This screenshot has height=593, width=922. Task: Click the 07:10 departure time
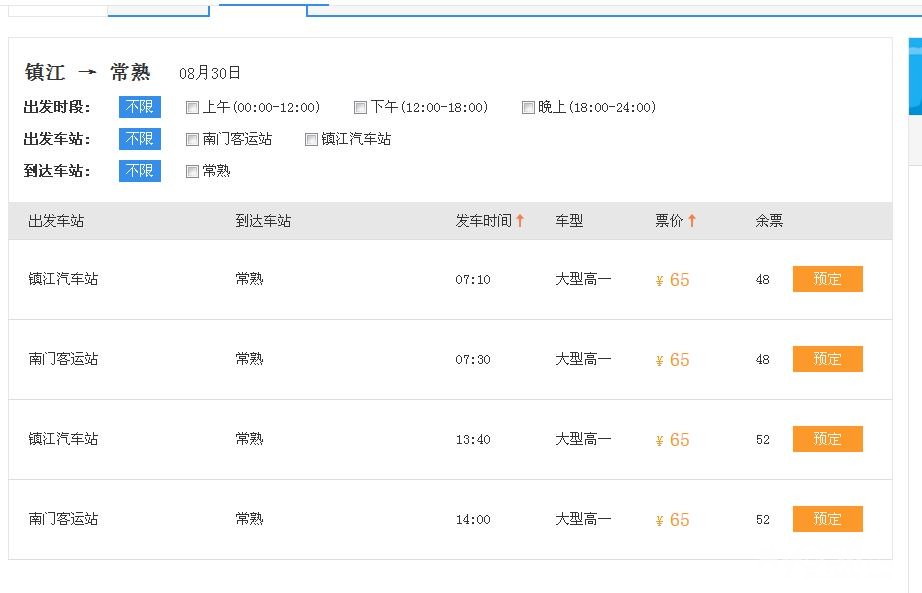click(473, 279)
